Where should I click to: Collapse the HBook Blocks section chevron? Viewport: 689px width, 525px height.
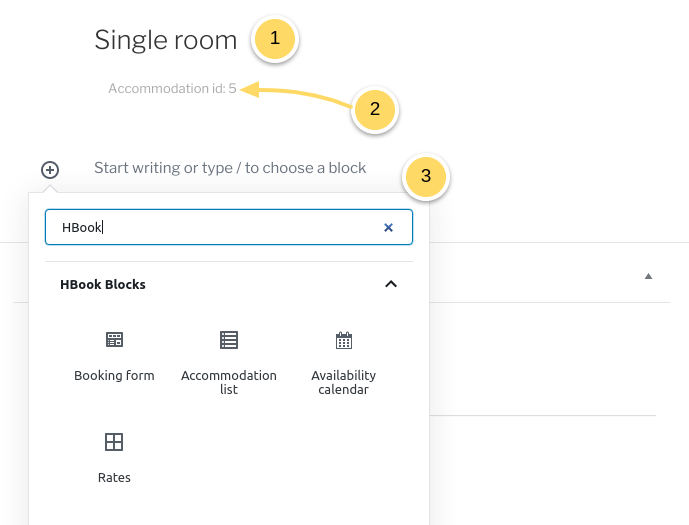tap(391, 284)
